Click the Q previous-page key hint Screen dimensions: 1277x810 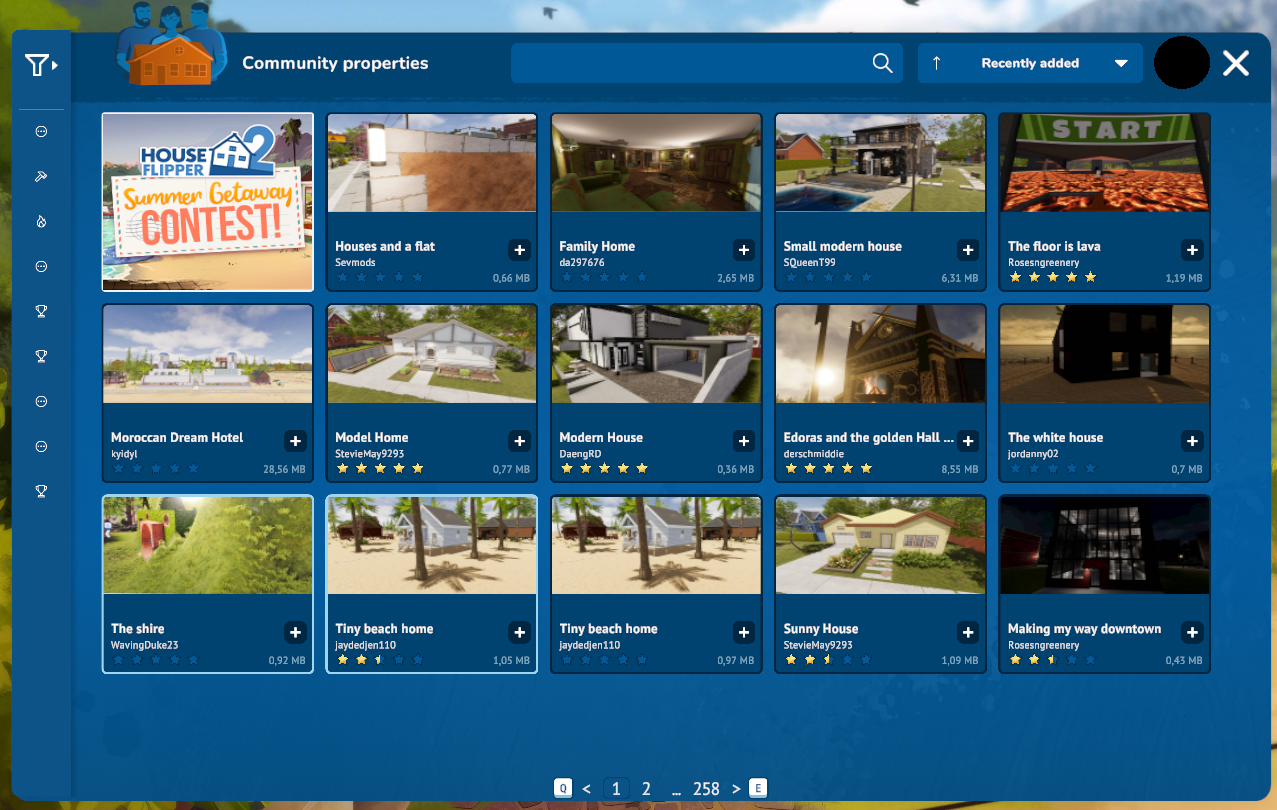563,788
